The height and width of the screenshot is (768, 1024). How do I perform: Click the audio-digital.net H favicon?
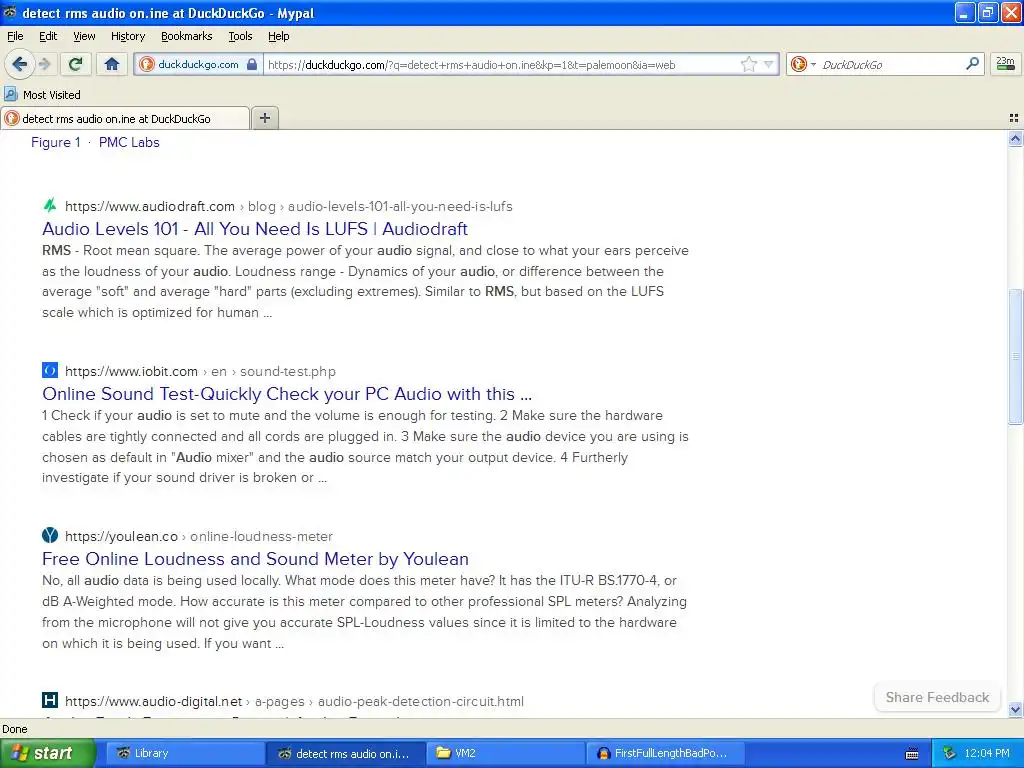coord(50,701)
